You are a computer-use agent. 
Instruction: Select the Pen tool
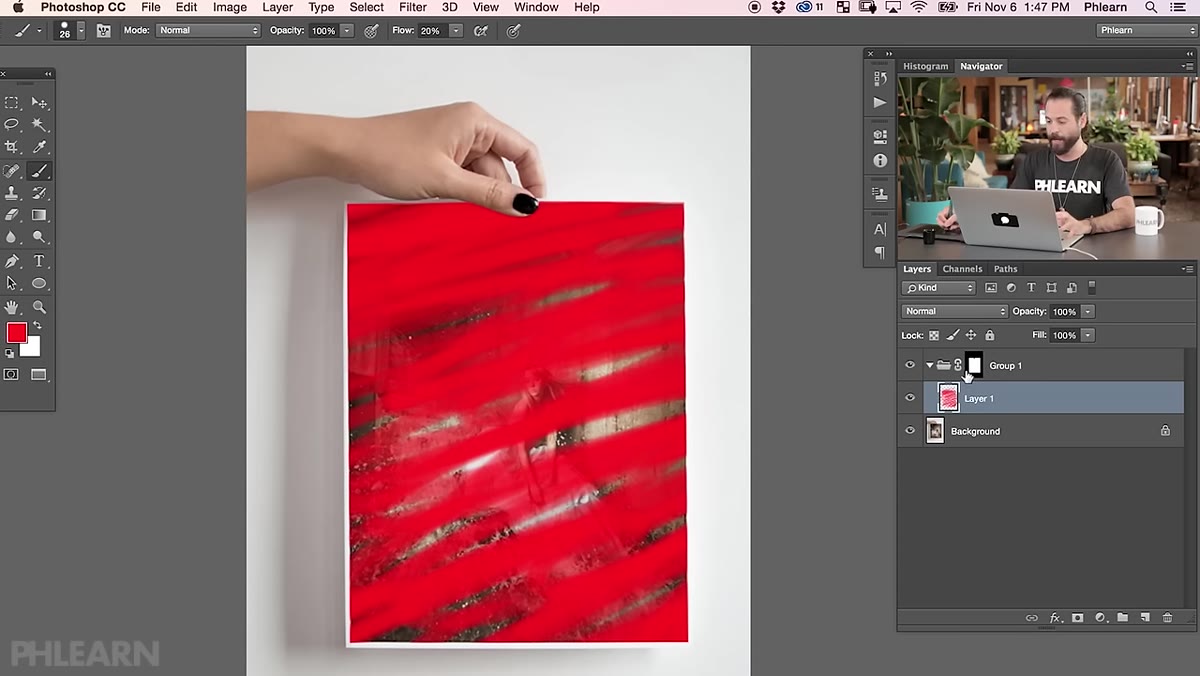[12, 261]
